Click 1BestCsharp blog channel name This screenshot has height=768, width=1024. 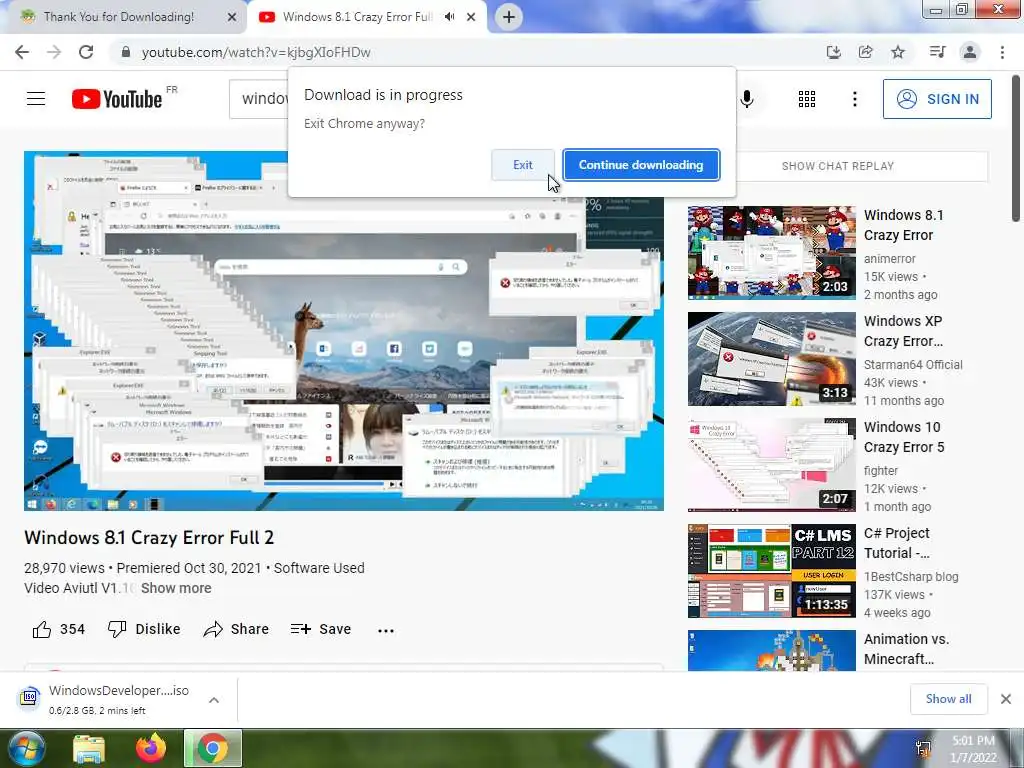point(911,577)
